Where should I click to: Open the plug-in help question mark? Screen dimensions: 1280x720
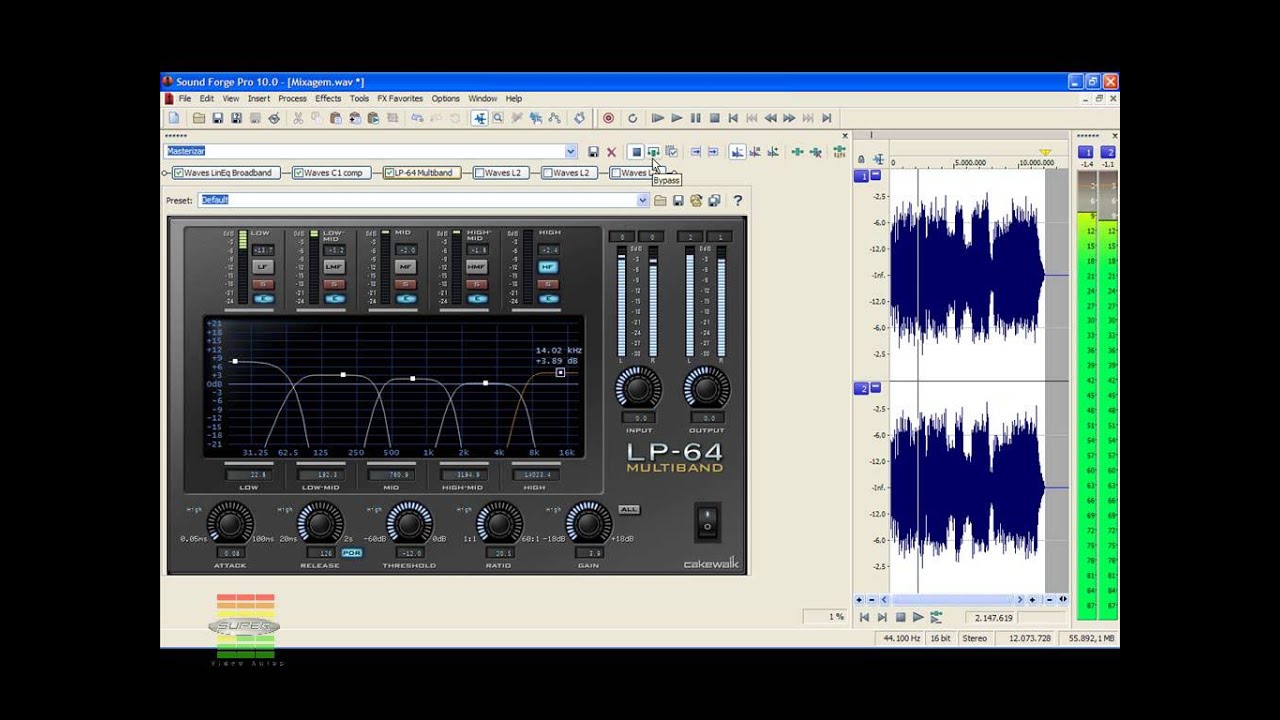[738, 200]
